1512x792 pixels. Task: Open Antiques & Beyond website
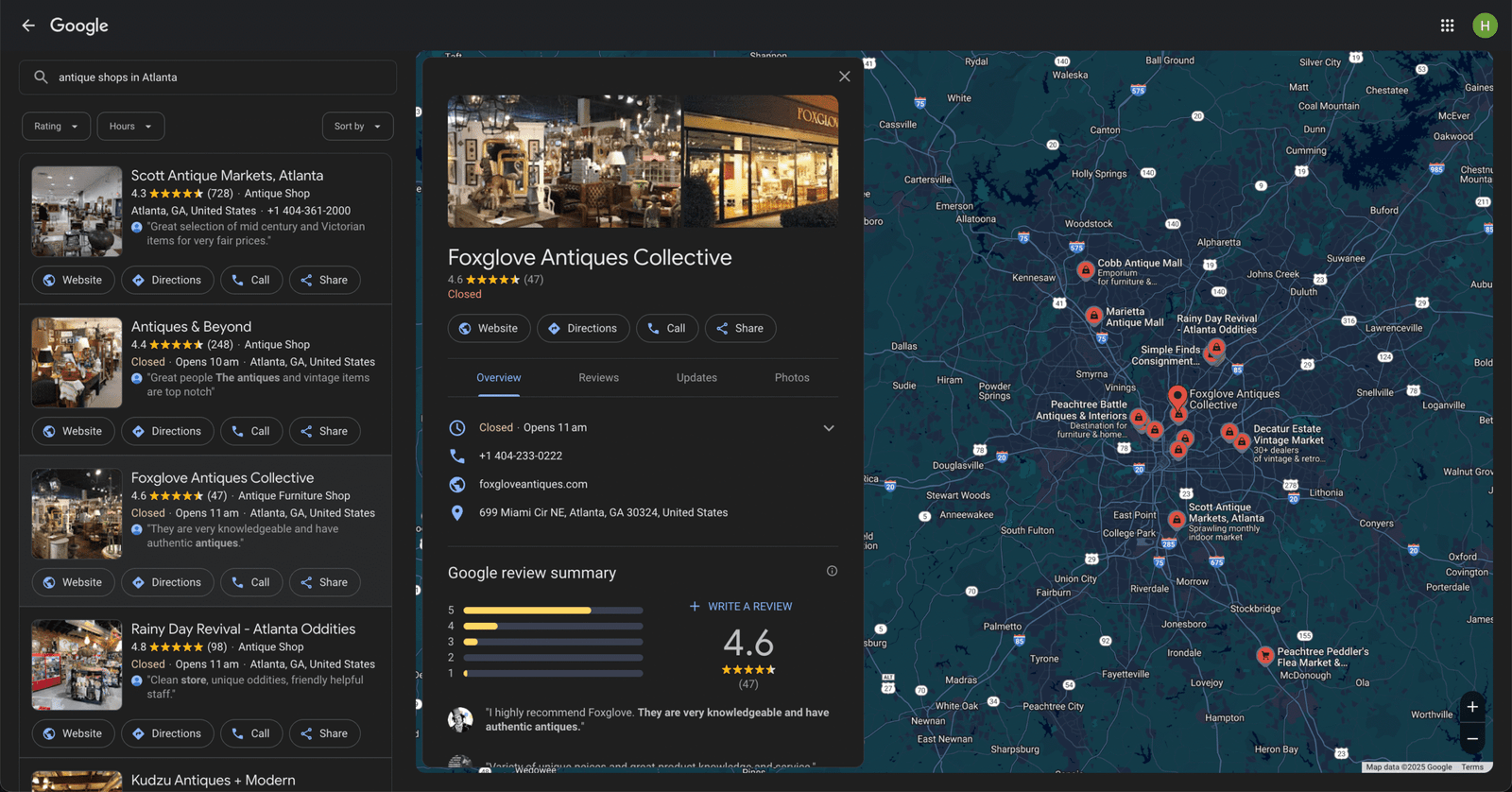tap(74, 431)
